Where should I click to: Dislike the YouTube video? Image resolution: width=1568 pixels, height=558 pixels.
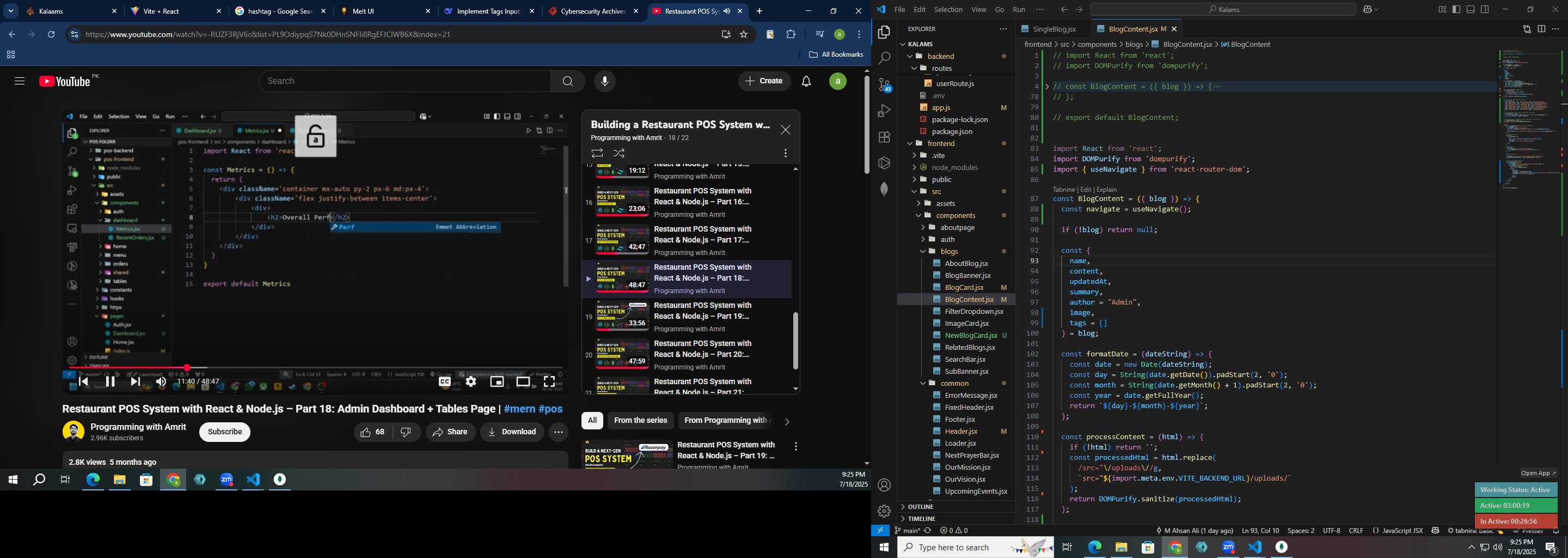[x=407, y=432]
